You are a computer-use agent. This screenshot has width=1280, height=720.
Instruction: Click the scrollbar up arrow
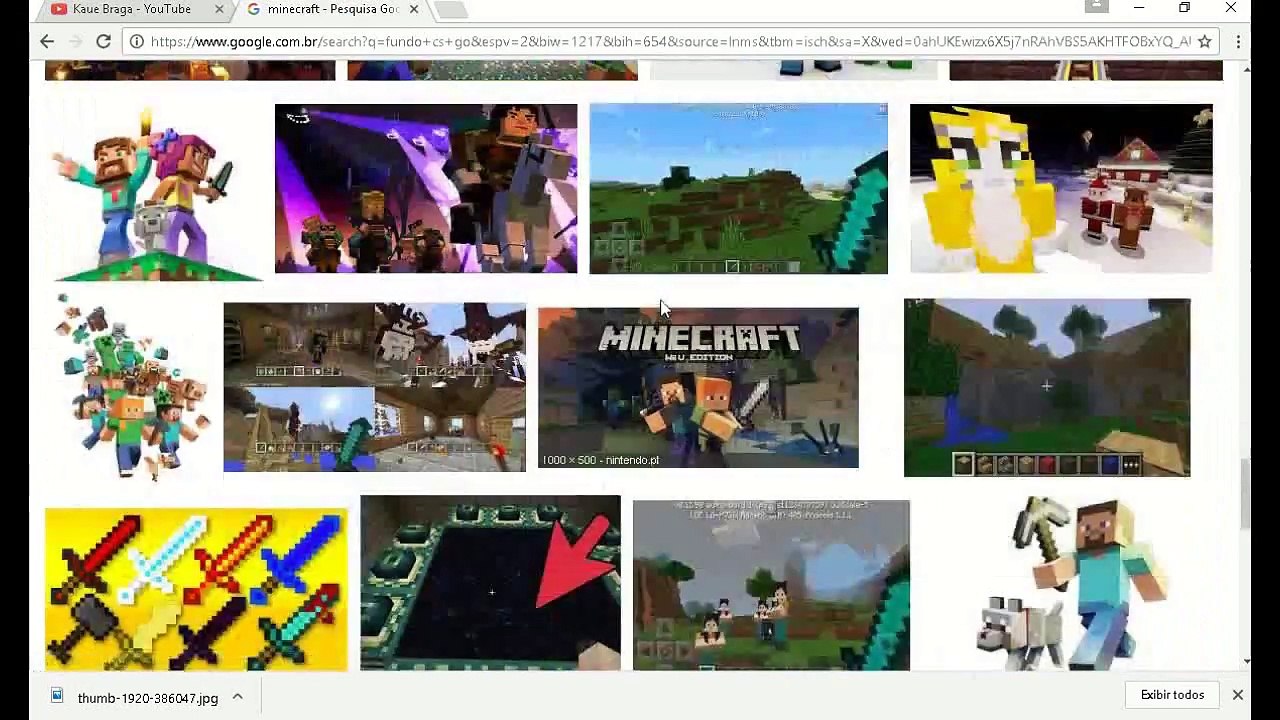[x=1246, y=68]
